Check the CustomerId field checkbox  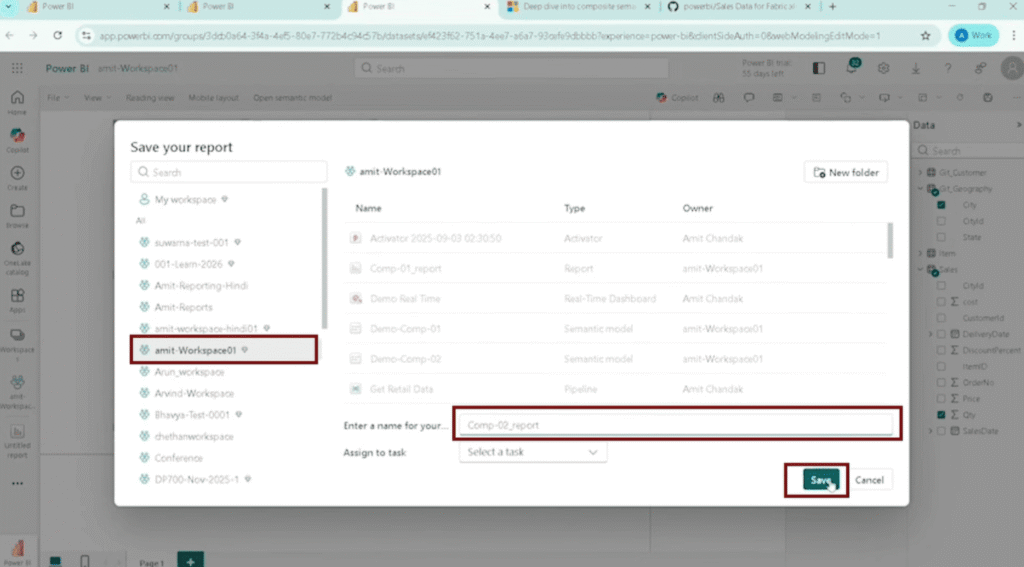tap(941, 318)
